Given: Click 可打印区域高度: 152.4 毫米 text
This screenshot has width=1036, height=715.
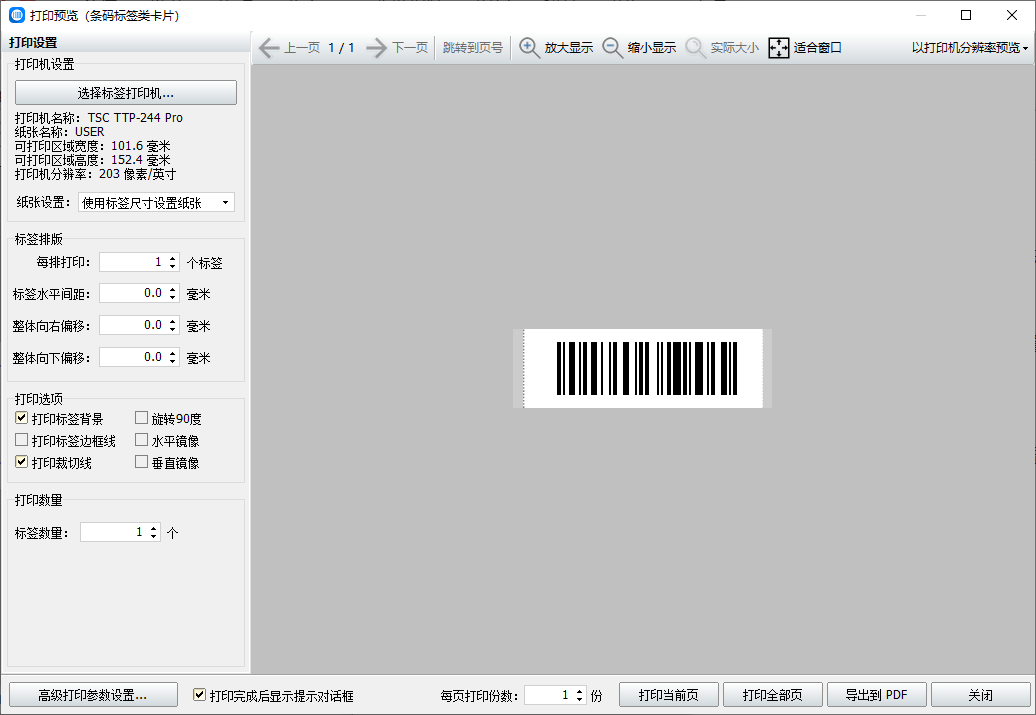Looking at the screenshot, I should click(x=92, y=160).
